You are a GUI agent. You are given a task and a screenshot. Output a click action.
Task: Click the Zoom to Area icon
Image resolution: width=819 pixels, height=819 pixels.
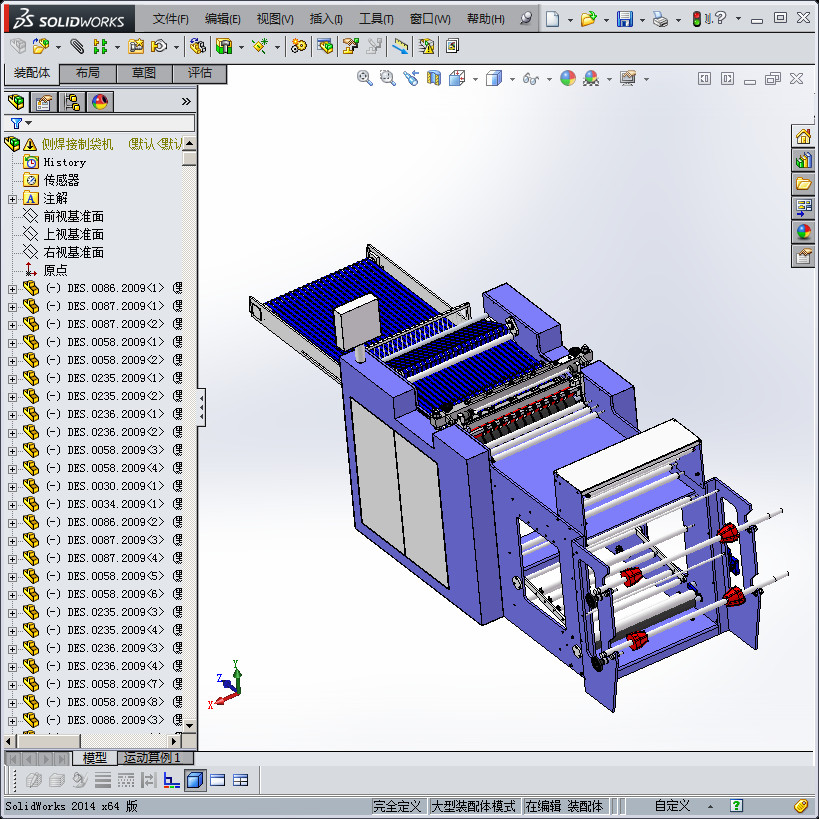(x=388, y=78)
